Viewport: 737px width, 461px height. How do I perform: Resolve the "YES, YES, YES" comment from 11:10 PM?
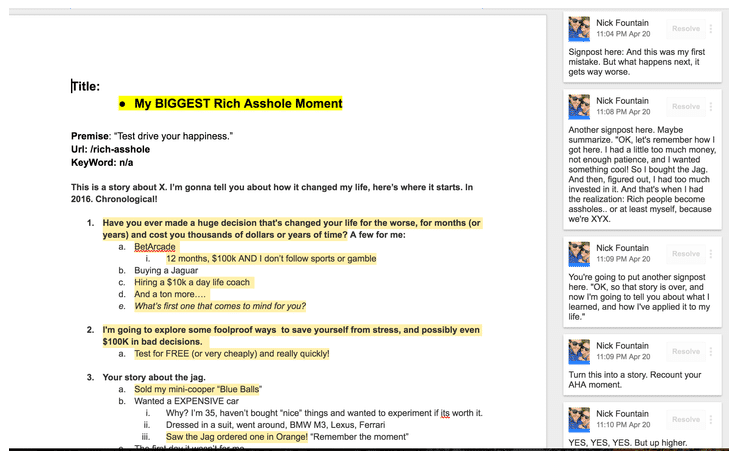pos(686,420)
